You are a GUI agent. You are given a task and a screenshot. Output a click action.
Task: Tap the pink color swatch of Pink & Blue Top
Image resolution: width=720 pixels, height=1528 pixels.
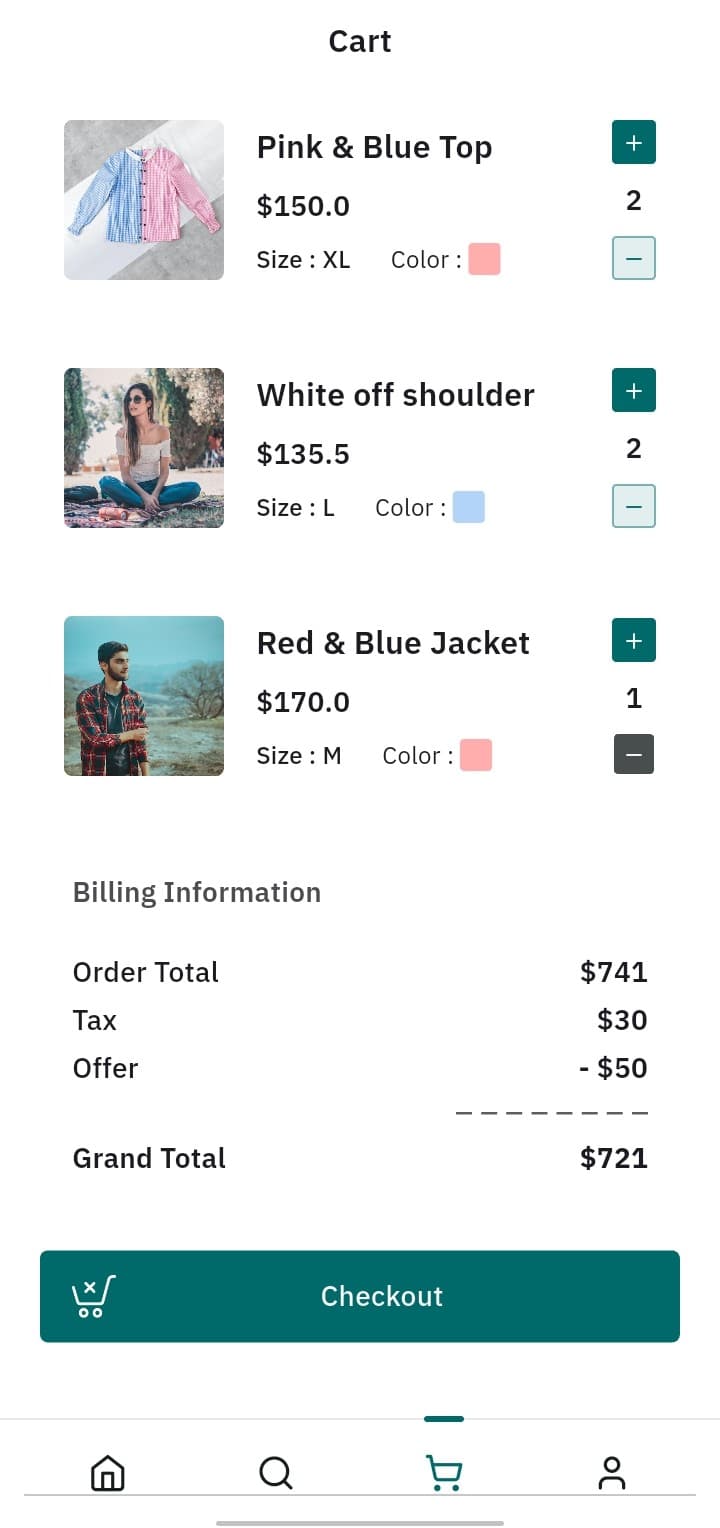tap(484, 259)
